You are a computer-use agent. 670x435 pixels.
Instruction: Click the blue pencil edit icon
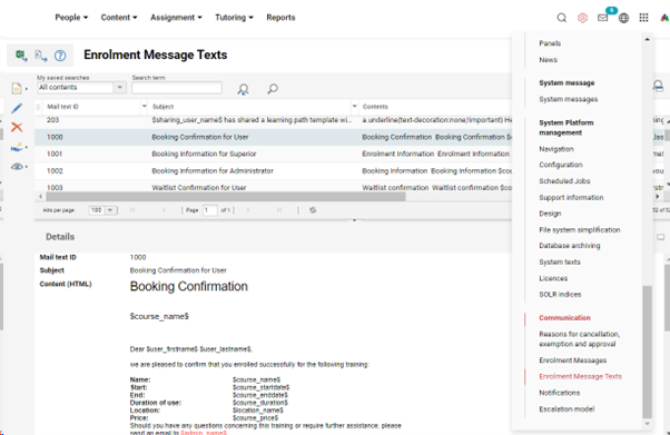point(16,108)
